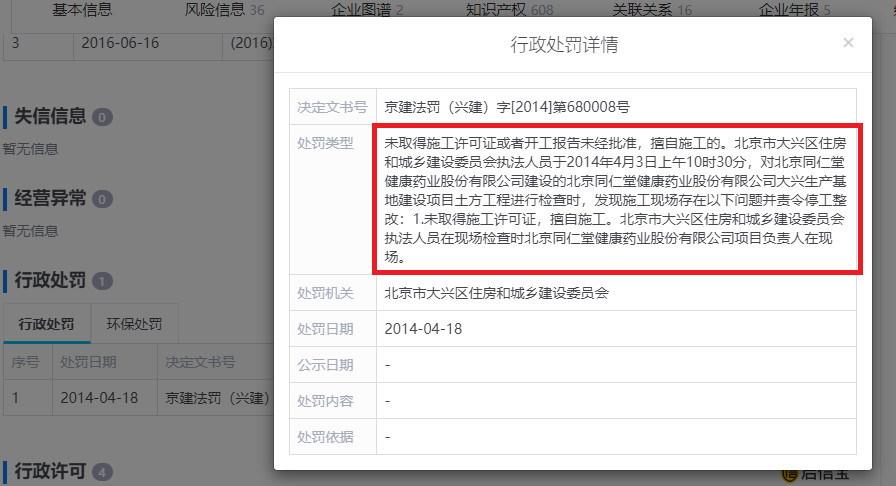Open the 企业图谱 tab
This screenshot has width=896, height=486.
pos(367,10)
